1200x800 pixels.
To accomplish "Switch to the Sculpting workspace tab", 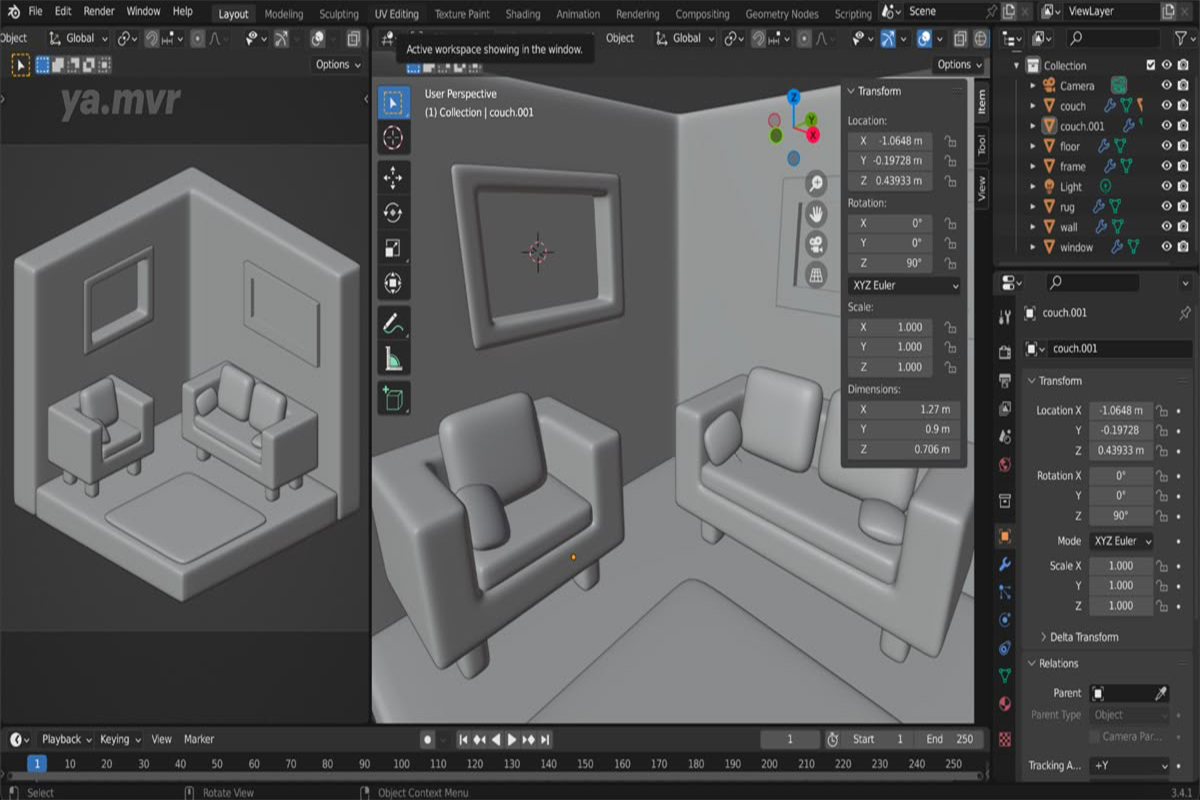I will click(x=338, y=14).
